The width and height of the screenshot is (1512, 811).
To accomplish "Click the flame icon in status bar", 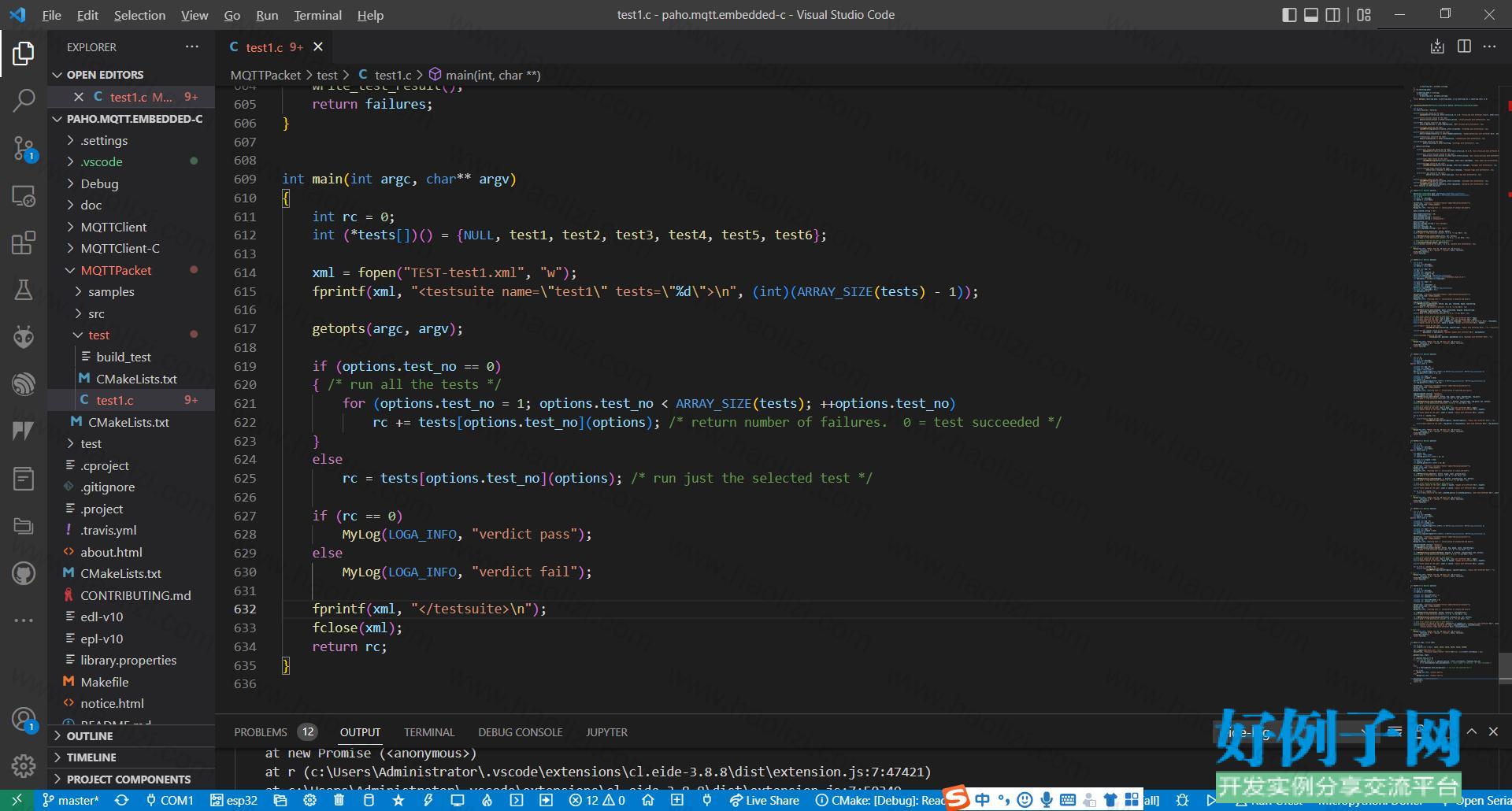I will pos(487,800).
